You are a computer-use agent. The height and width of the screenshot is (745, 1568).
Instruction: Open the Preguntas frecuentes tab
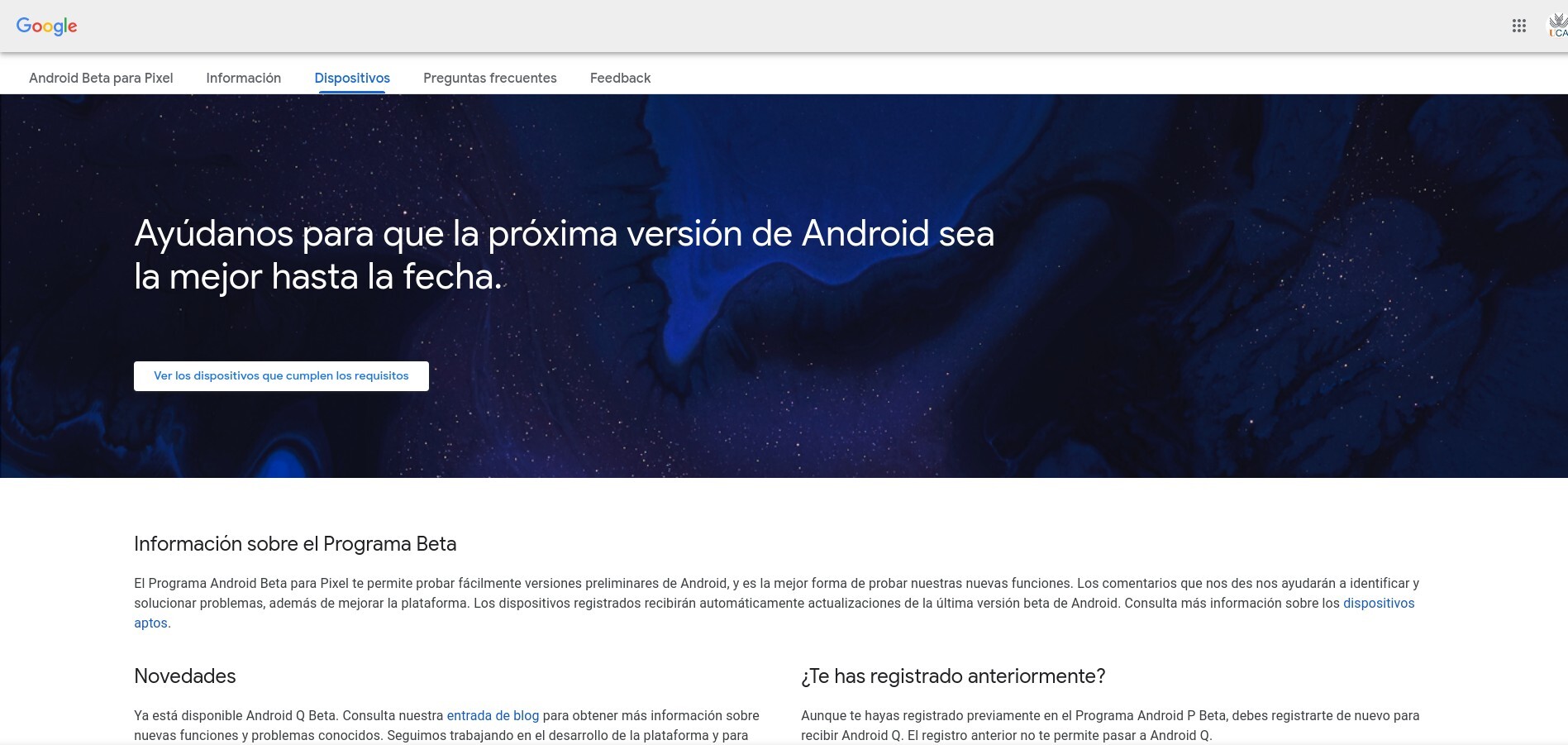pos(490,78)
